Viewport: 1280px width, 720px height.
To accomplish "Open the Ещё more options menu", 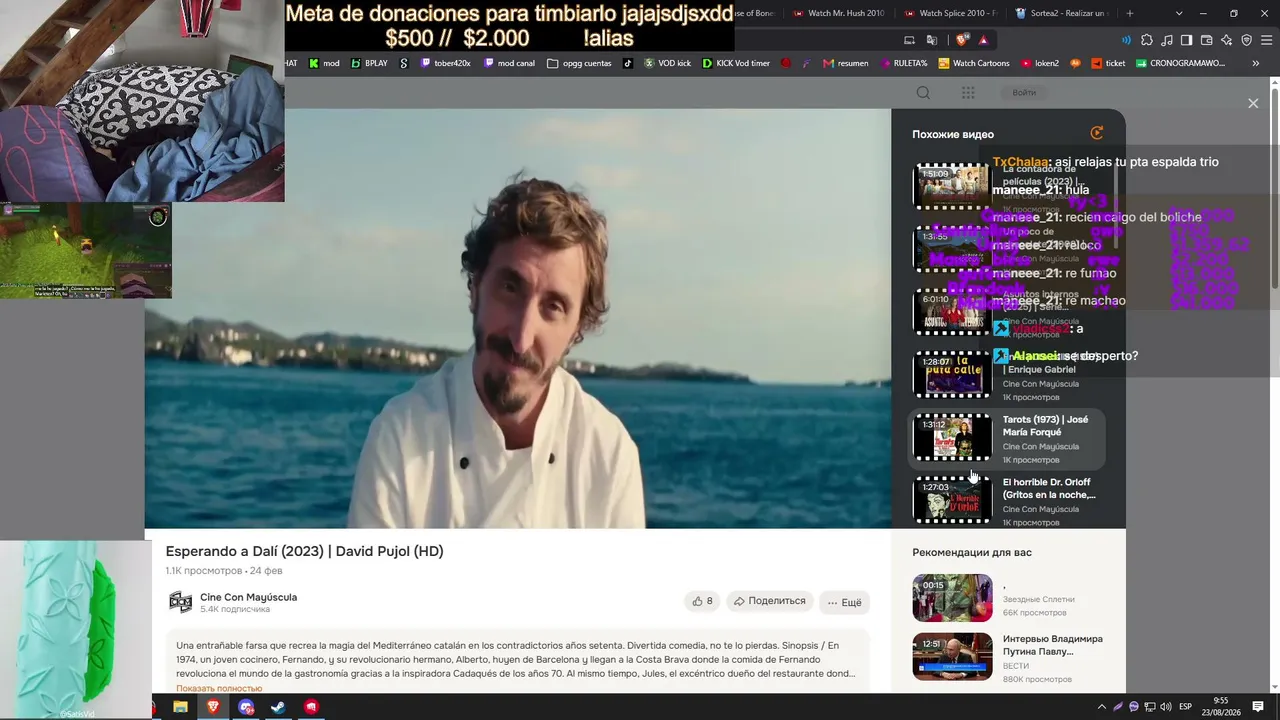I will [844, 602].
